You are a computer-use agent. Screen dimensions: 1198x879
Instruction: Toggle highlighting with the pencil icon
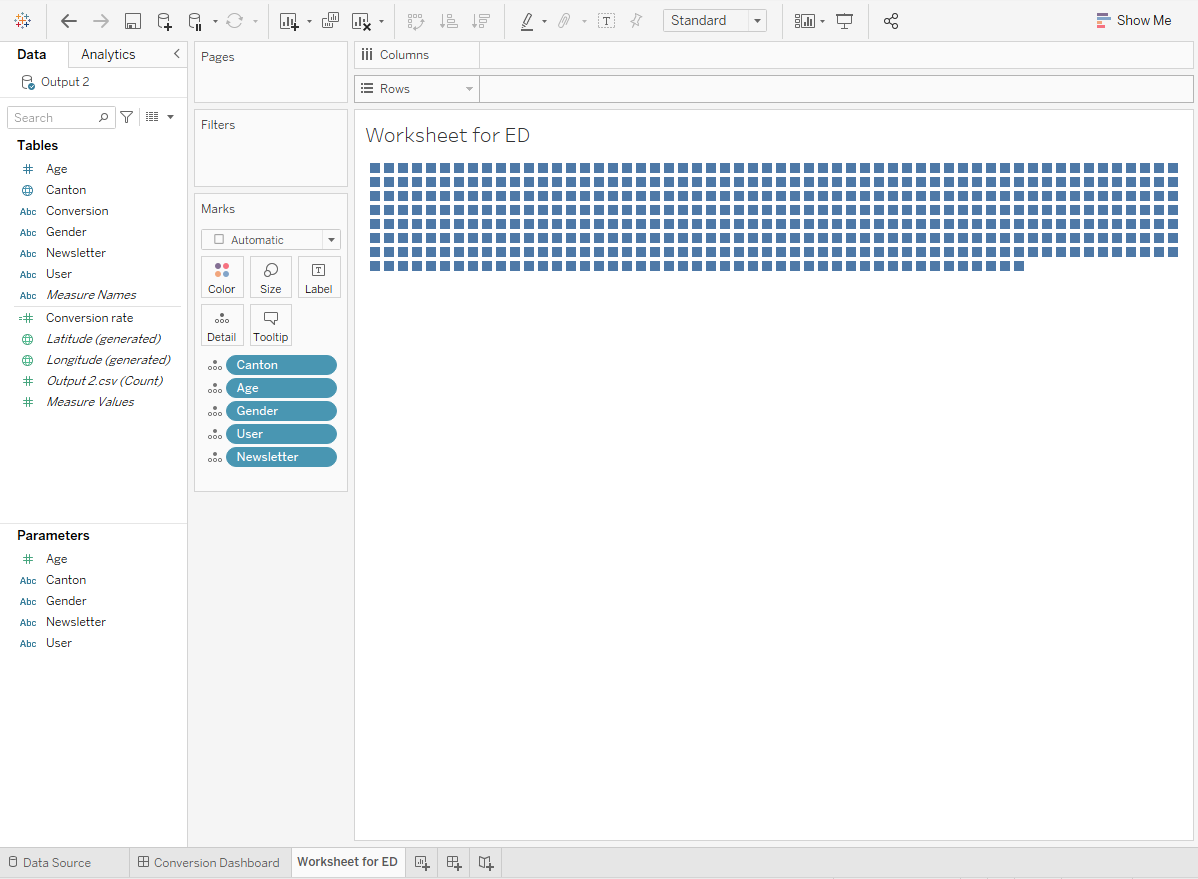[528, 21]
